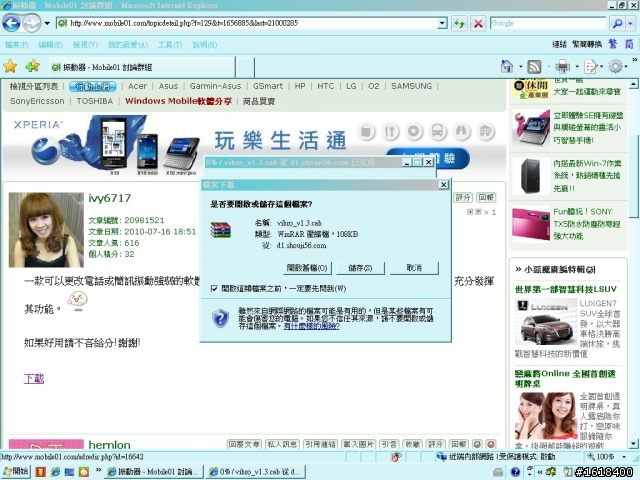
Task: Click the empty new tab button
Action: coord(245,67)
